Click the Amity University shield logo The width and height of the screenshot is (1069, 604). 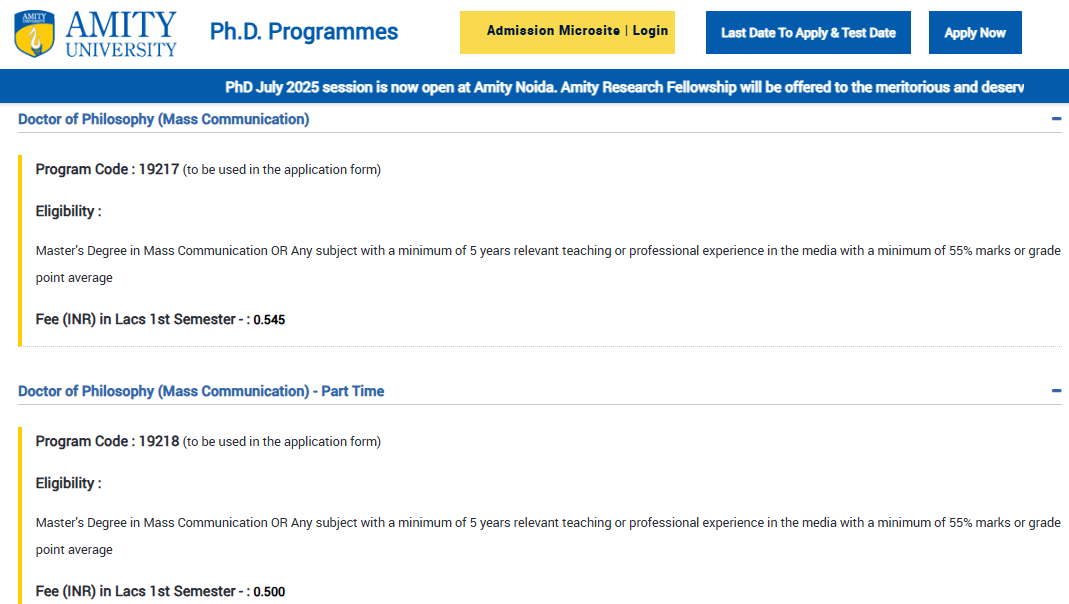point(35,33)
